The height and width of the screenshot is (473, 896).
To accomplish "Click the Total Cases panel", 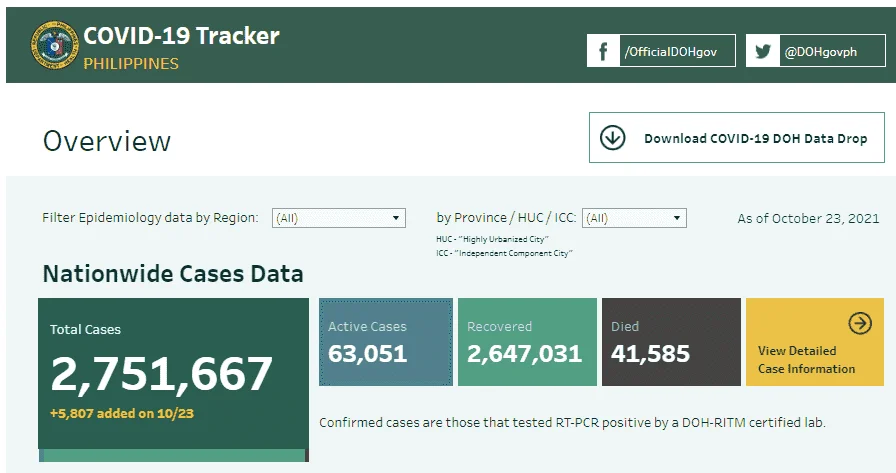I will click(174, 374).
